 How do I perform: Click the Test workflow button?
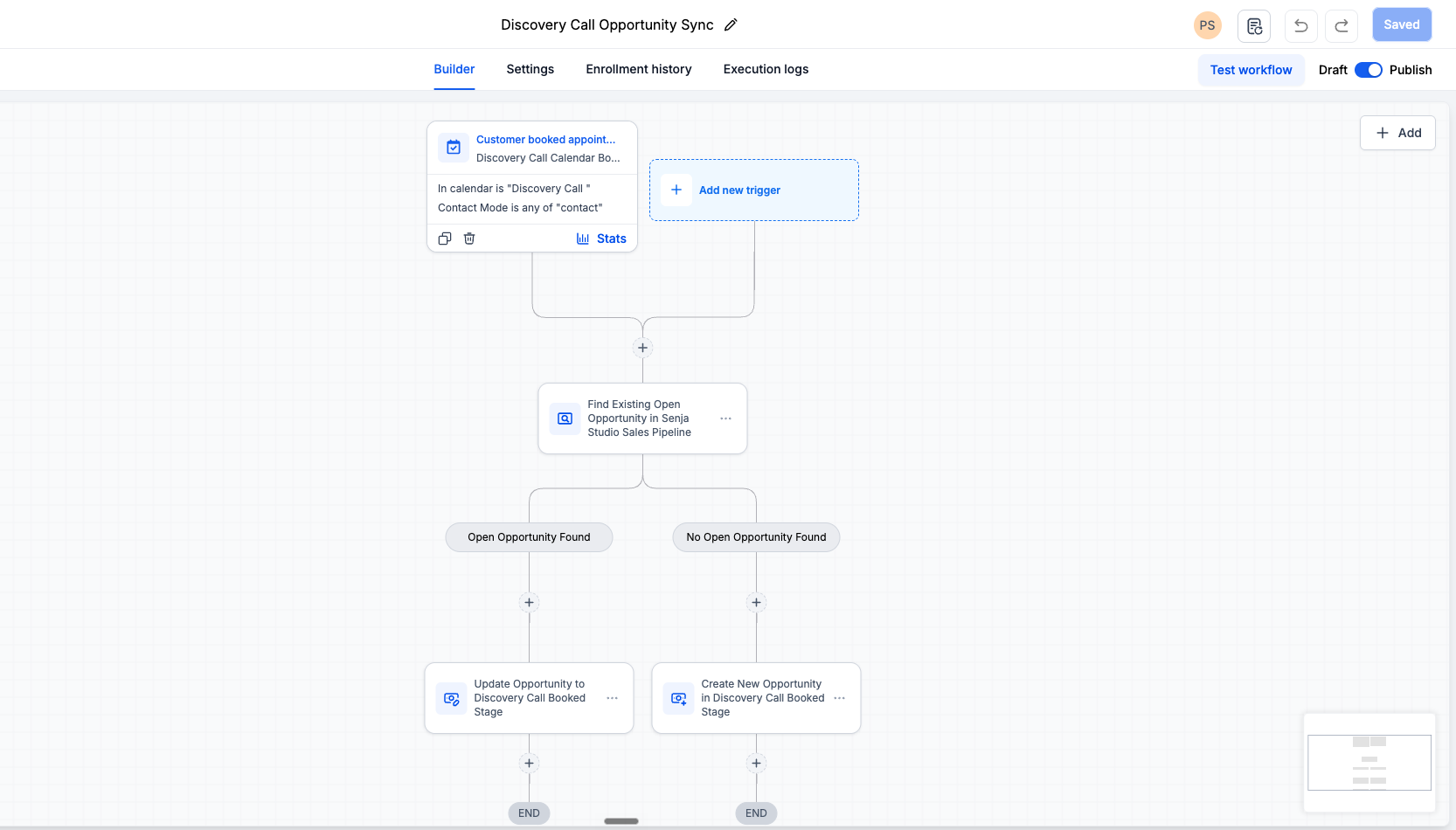pyautogui.click(x=1251, y=70)
